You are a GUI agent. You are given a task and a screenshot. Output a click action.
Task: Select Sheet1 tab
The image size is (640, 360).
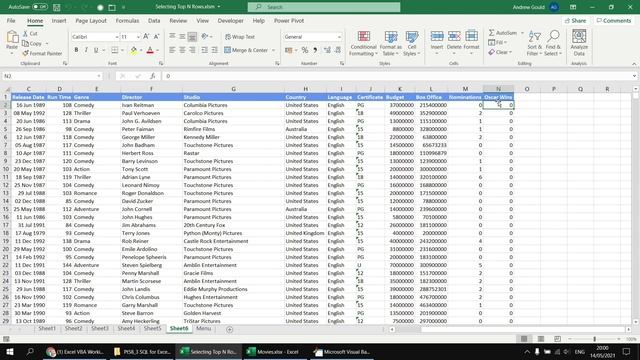coord(47,329)
